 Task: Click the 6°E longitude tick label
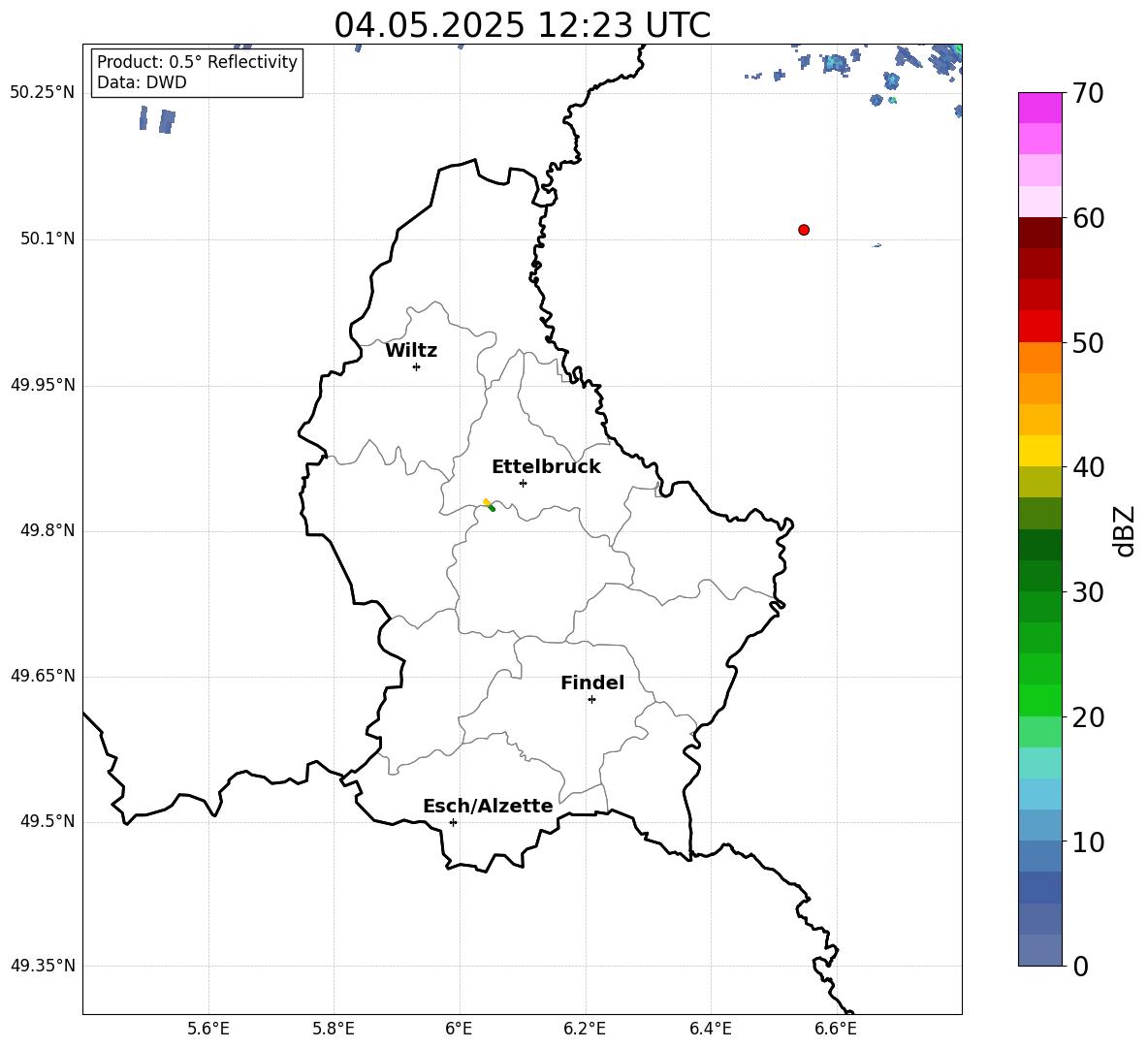[459, 1029]
